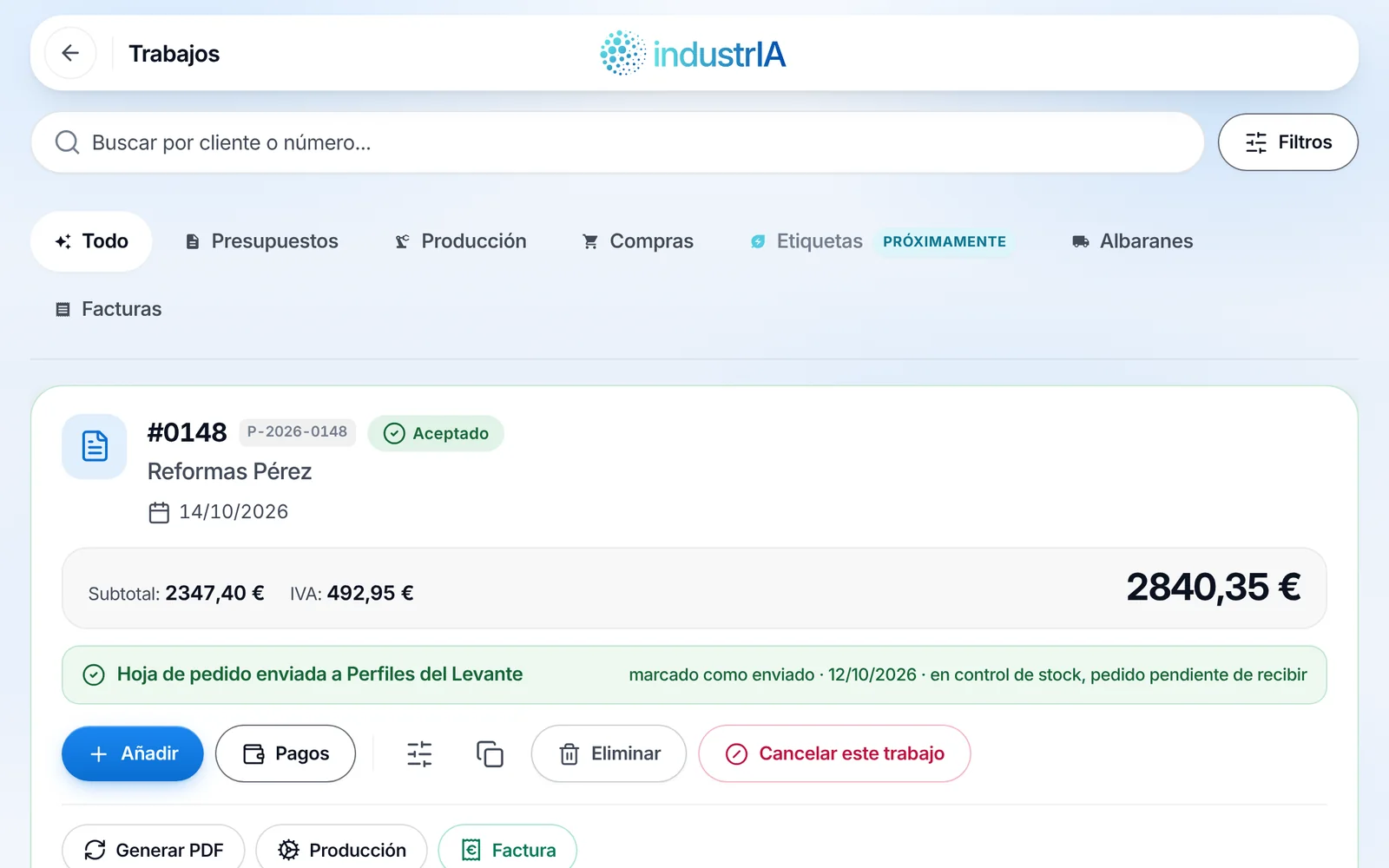Open the Facturas tab

pyautogui.click(x=109, y=309)
